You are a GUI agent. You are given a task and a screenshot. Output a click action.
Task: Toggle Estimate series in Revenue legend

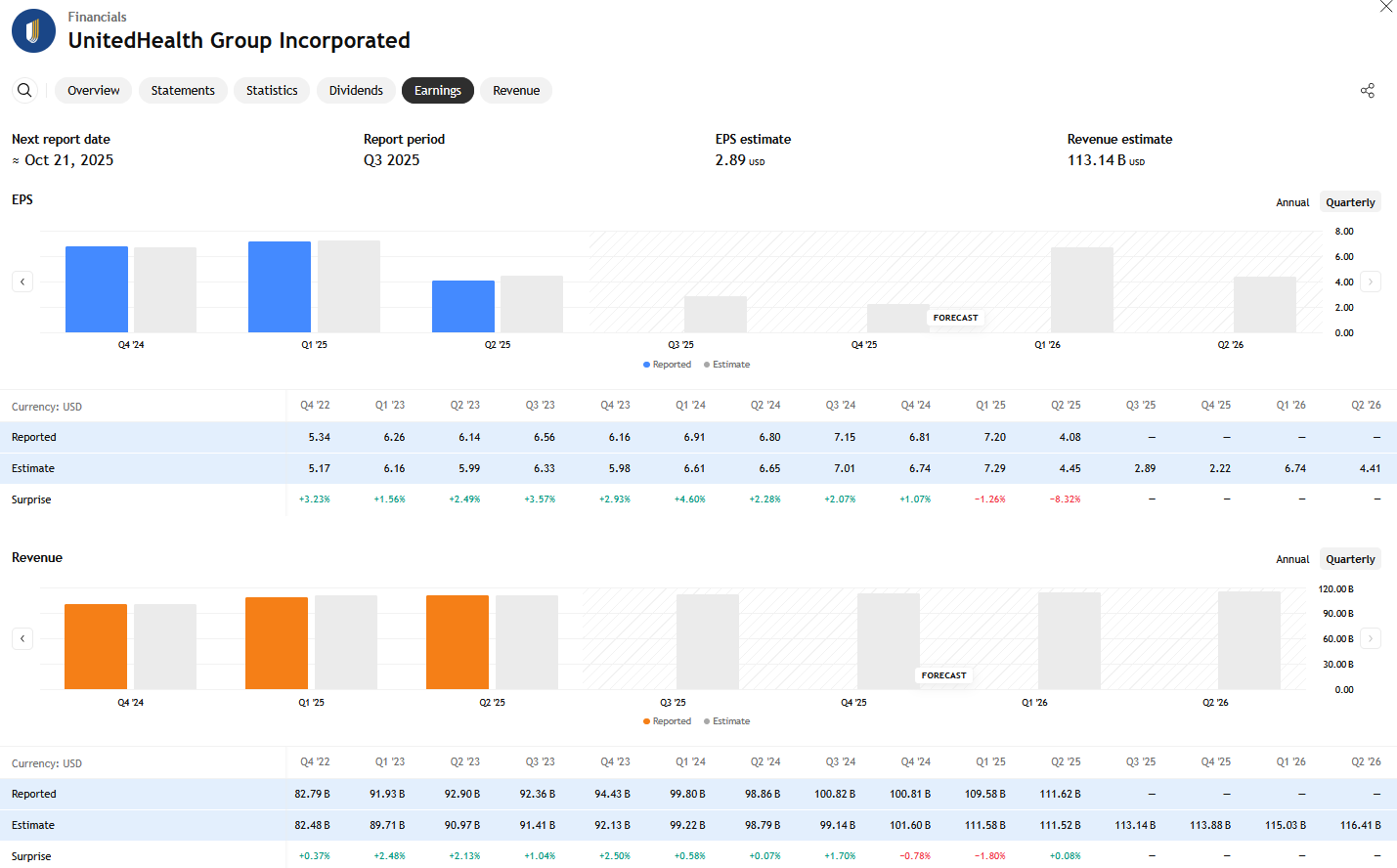[727, 721]
